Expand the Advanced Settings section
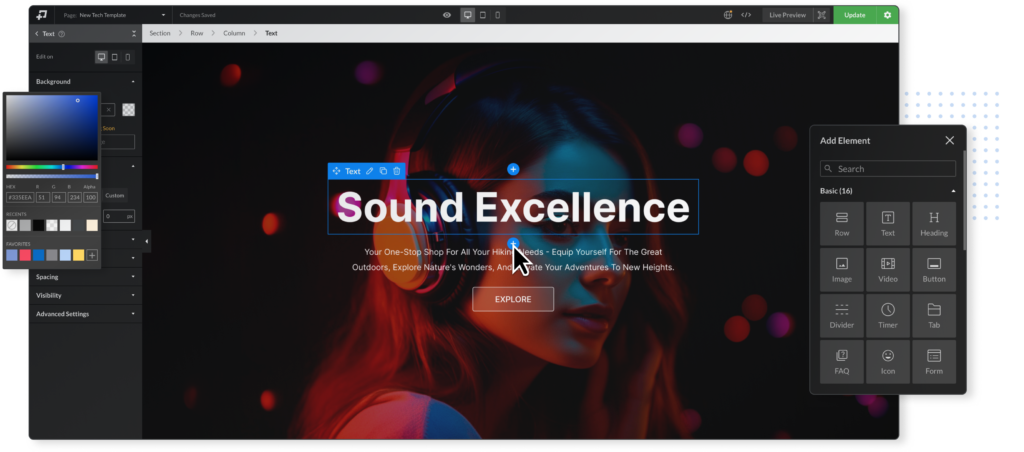The height and width of the screenshot is (452, 1024). (x=86, y=314)
